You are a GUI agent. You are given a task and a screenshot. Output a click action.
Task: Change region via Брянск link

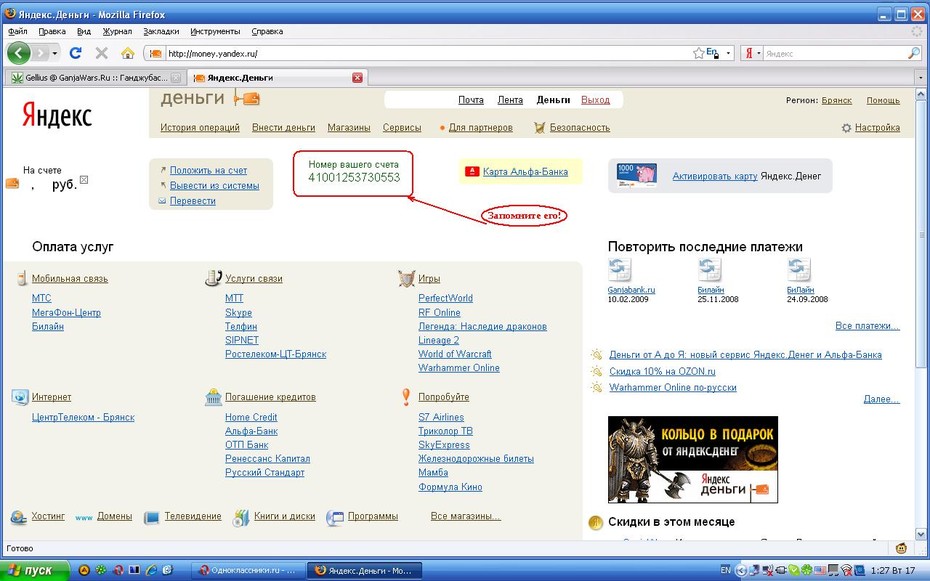tap(836, 100)
